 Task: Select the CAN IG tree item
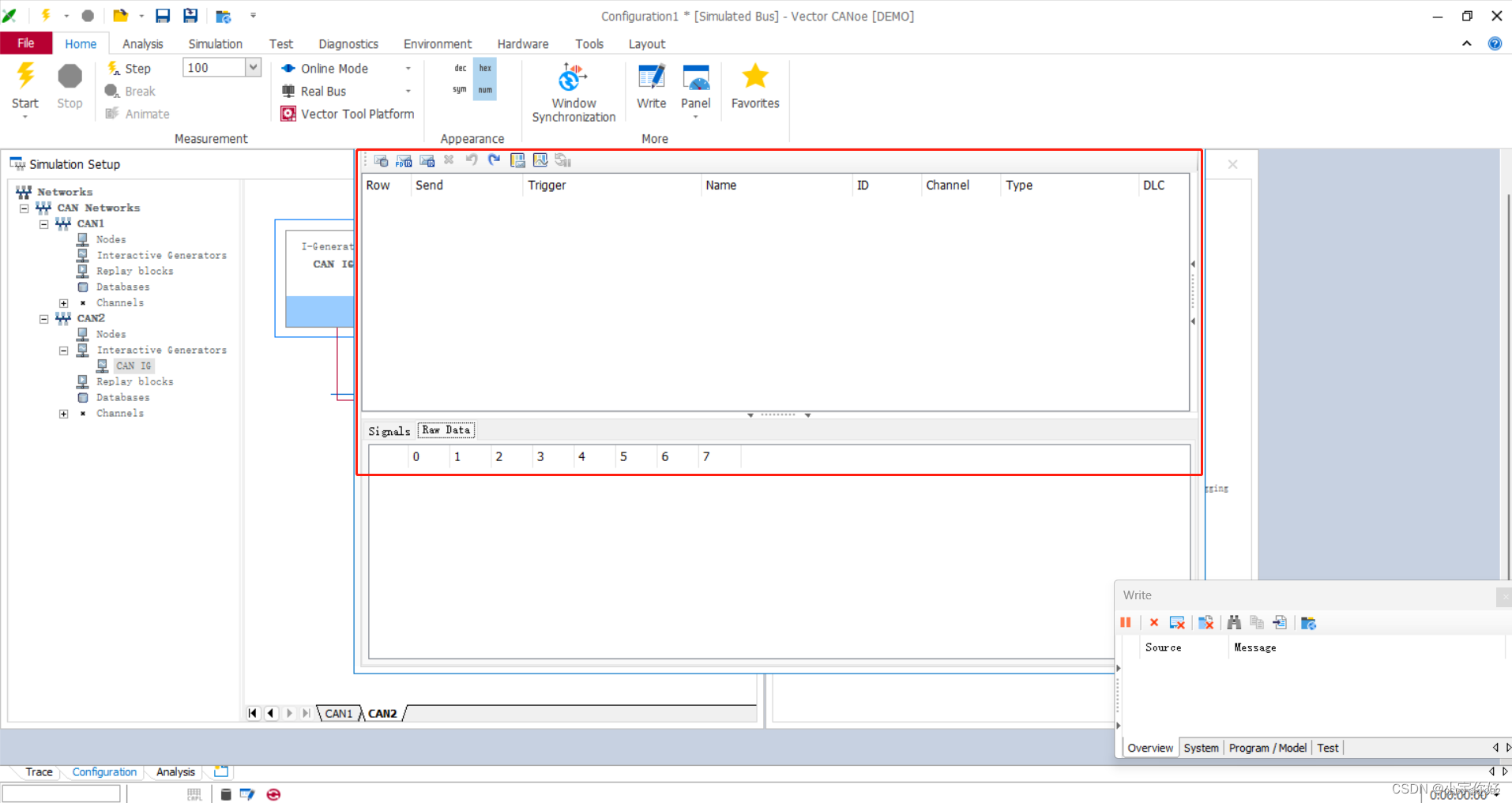[x=134, y=366]
